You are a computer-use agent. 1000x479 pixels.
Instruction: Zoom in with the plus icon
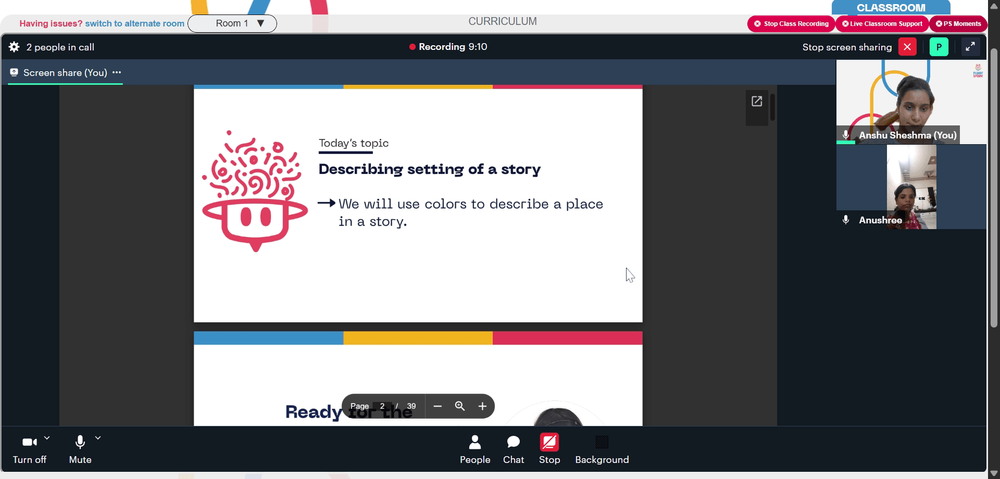[x=482, y=406]
